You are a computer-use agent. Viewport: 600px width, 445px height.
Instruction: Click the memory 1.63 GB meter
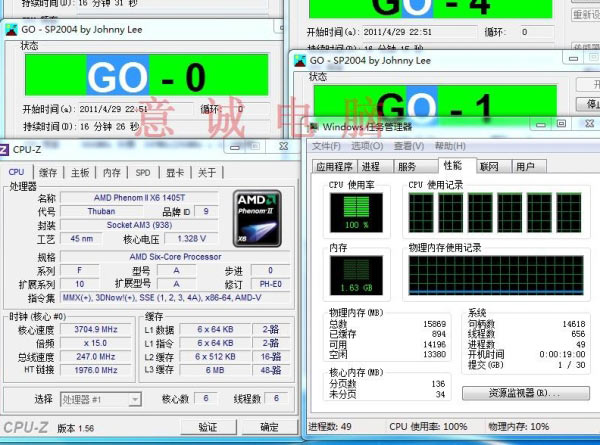point(356,275)
